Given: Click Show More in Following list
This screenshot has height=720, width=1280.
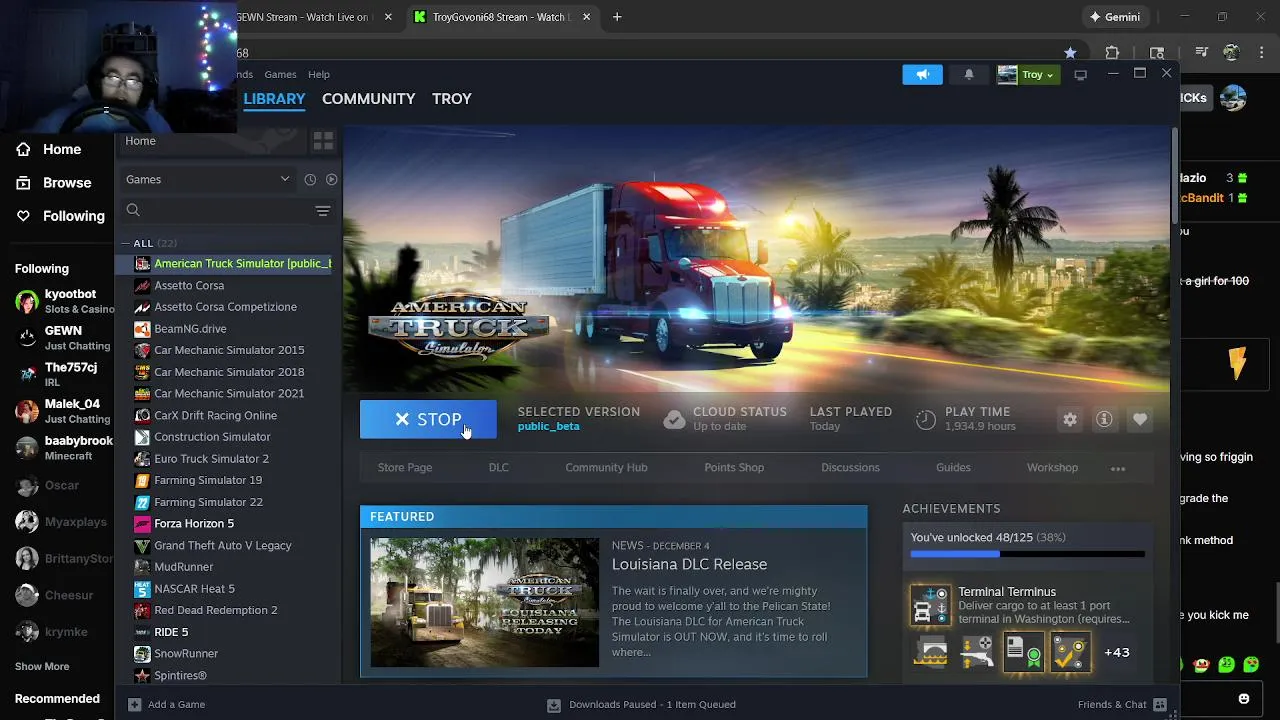Looking at the screenshot, I should 42,666.
